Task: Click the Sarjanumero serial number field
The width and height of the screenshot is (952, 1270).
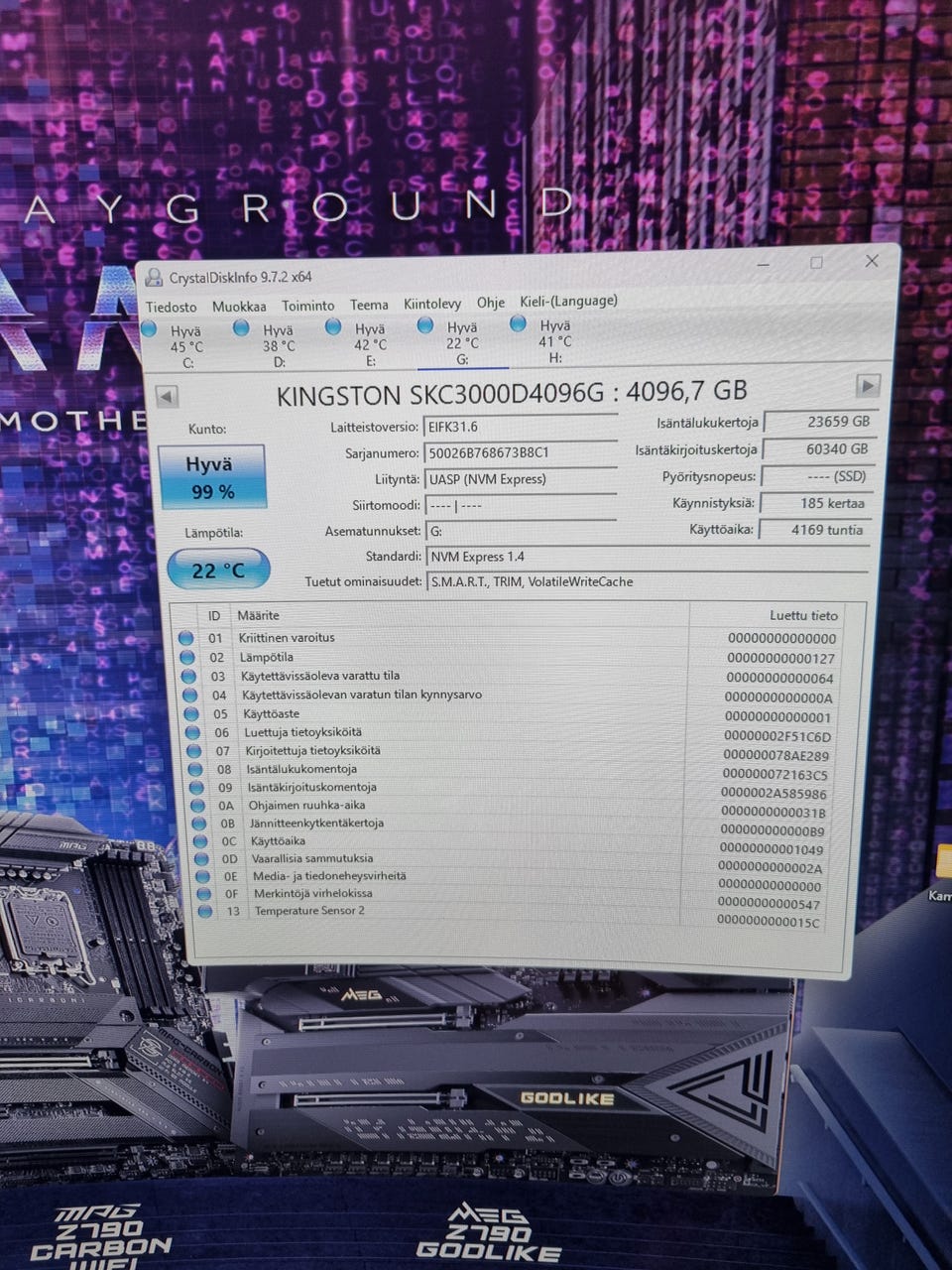Action: pyautogui.click(x=521, y=452)
